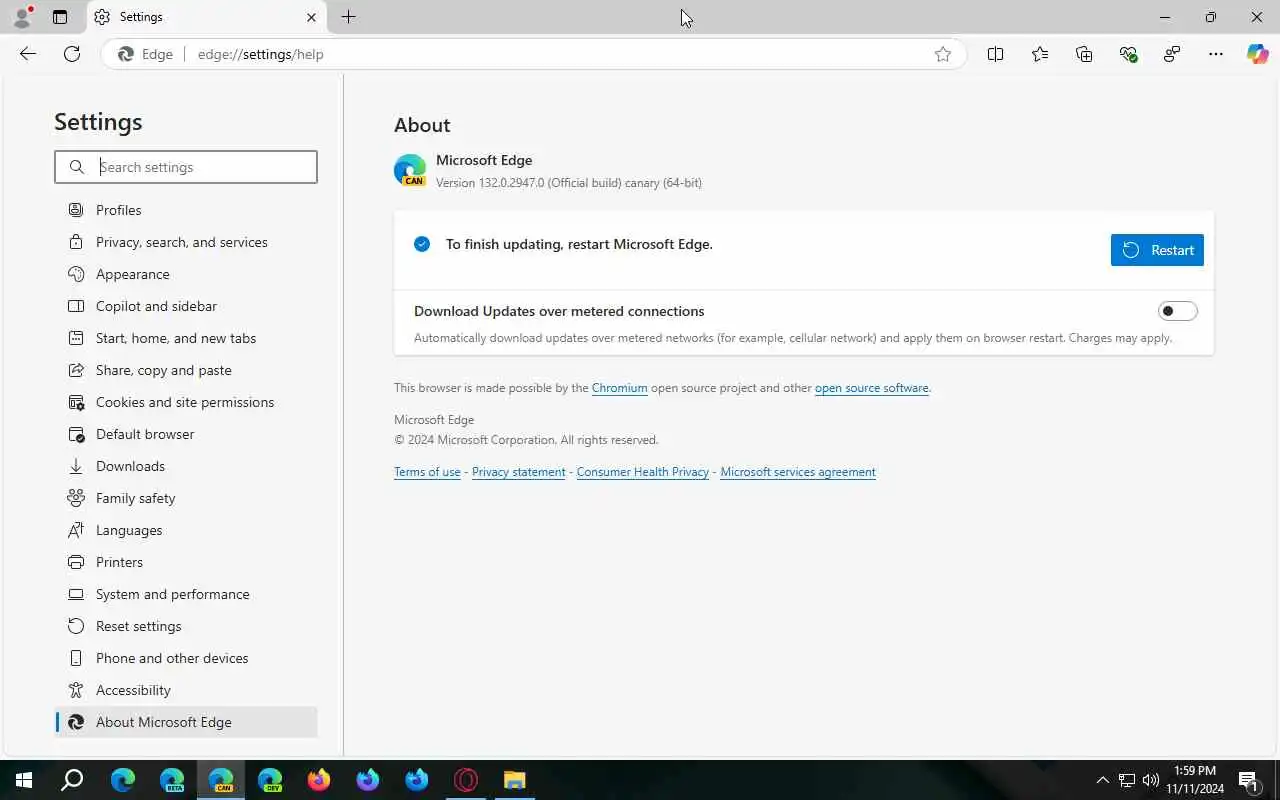The width and height of the screenshot is (1280, 800).
Task: Open Privacy, search, and services section
Action: point(186,242)
